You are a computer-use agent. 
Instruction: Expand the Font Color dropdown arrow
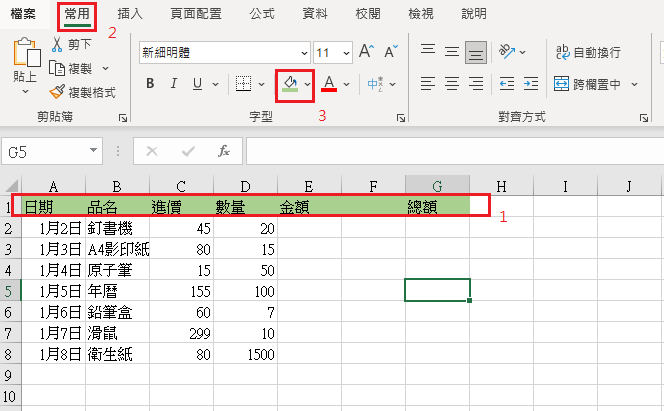click(x=346, y=84)
